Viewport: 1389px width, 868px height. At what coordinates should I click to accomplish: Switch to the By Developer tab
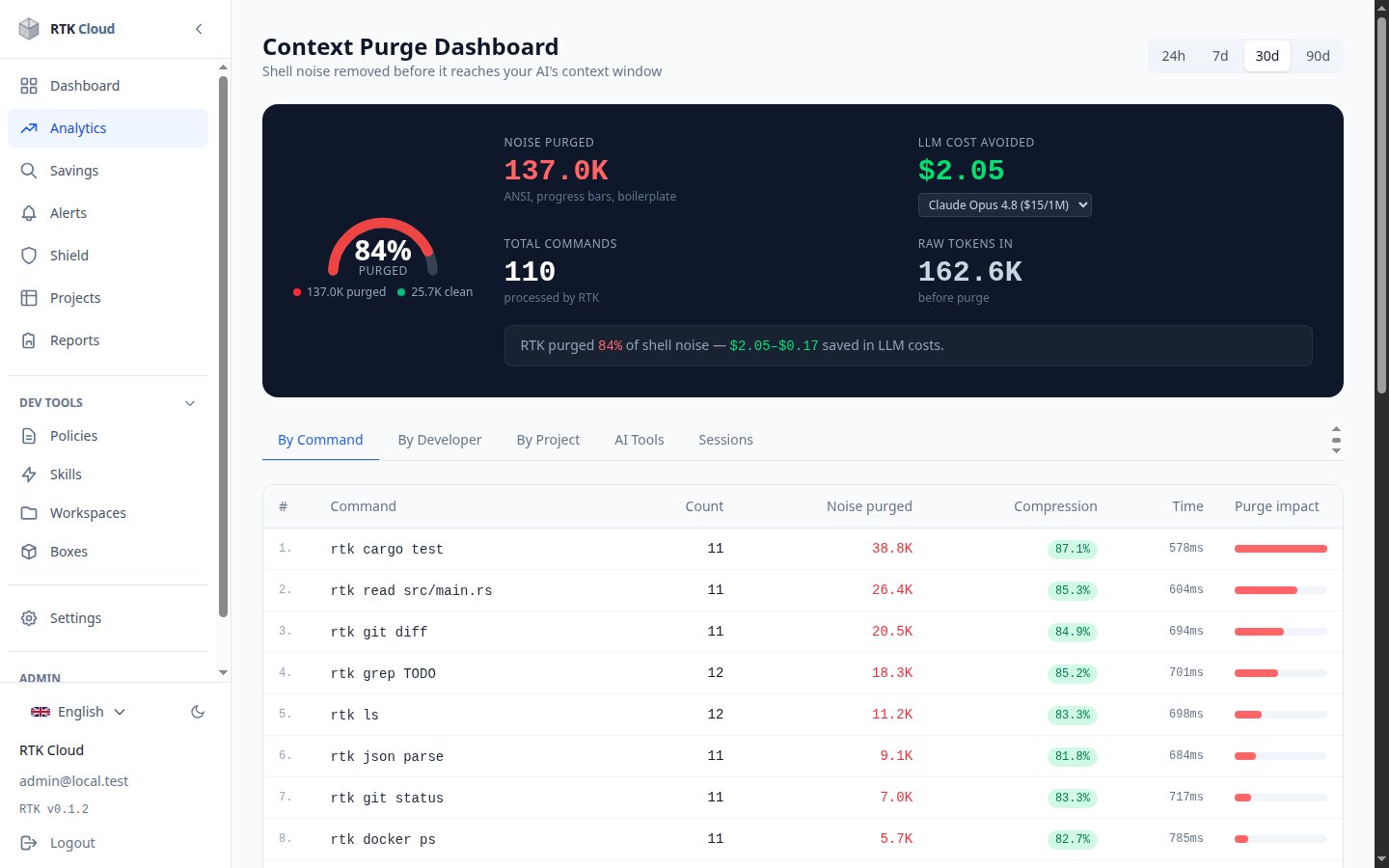click(x=440, y=440)
